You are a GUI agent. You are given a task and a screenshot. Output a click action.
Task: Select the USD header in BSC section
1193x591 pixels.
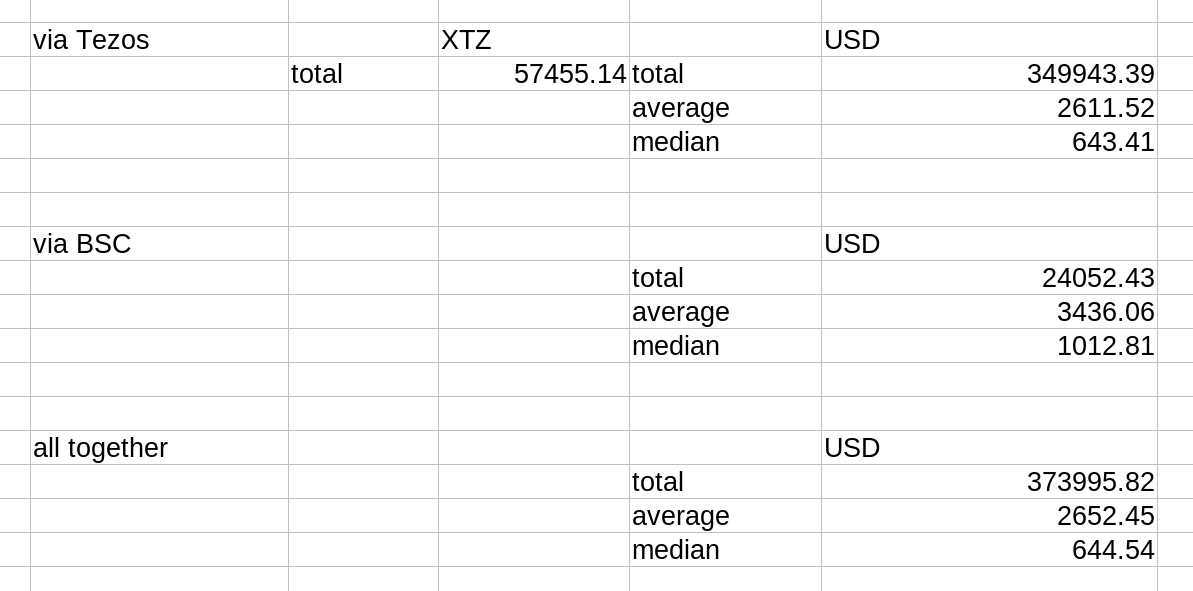coord(989,243)
